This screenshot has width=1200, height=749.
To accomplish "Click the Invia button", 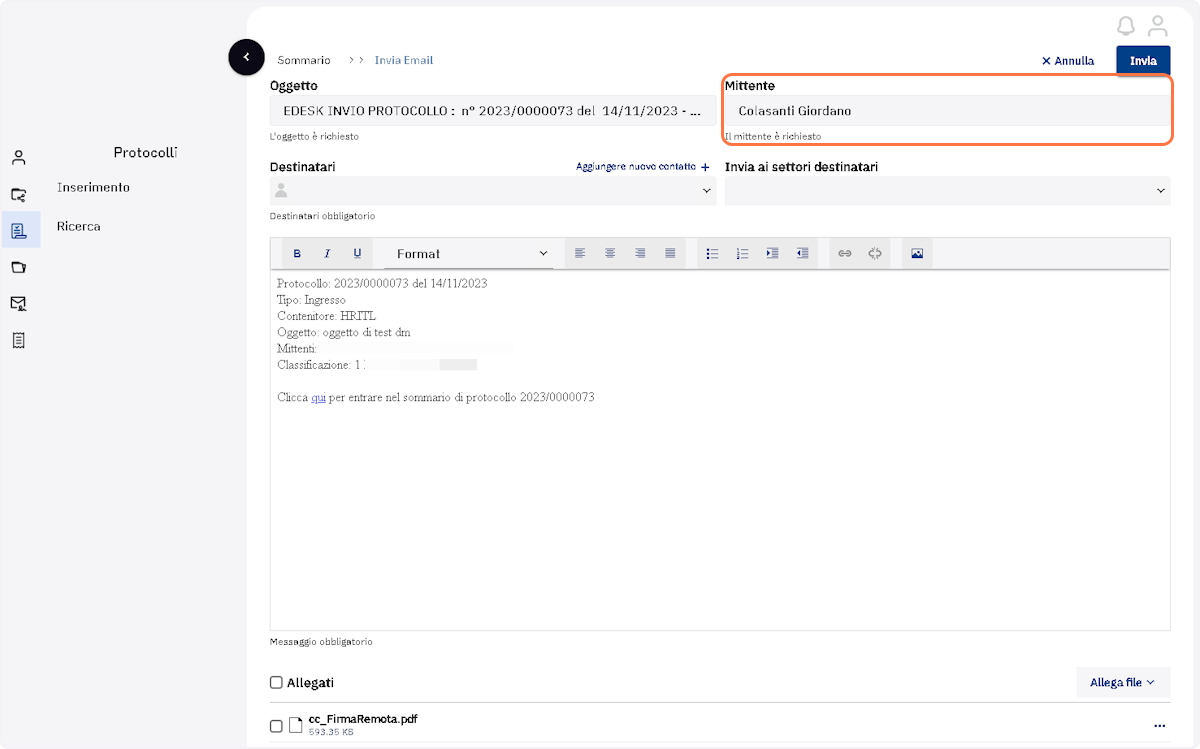I will (1143, 61).
